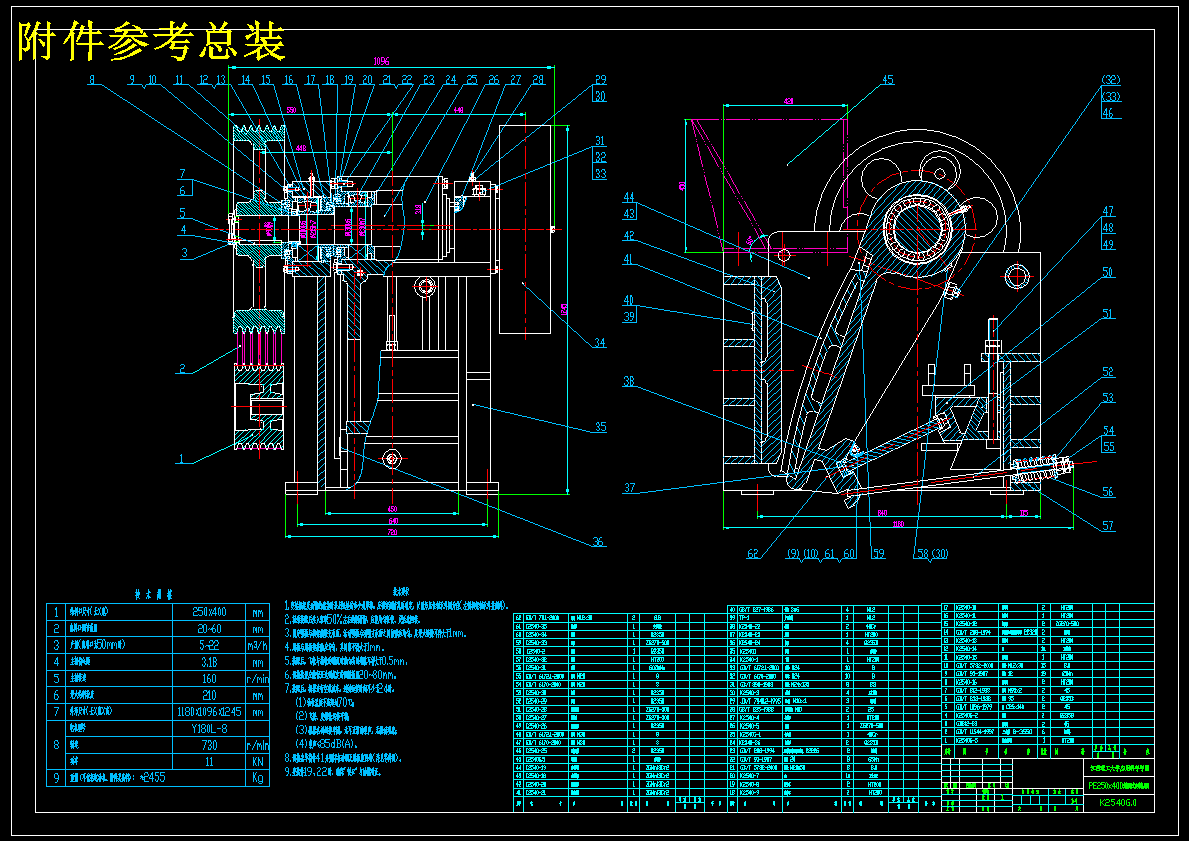1189x841 pixels.
Task: Click part callout number 52
Action: pos(1108,372)
